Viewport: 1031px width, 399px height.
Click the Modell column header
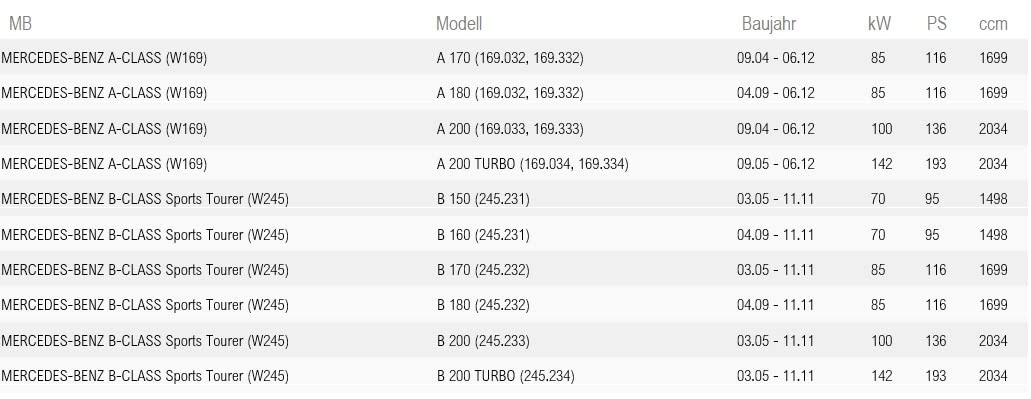pos(459,24)
